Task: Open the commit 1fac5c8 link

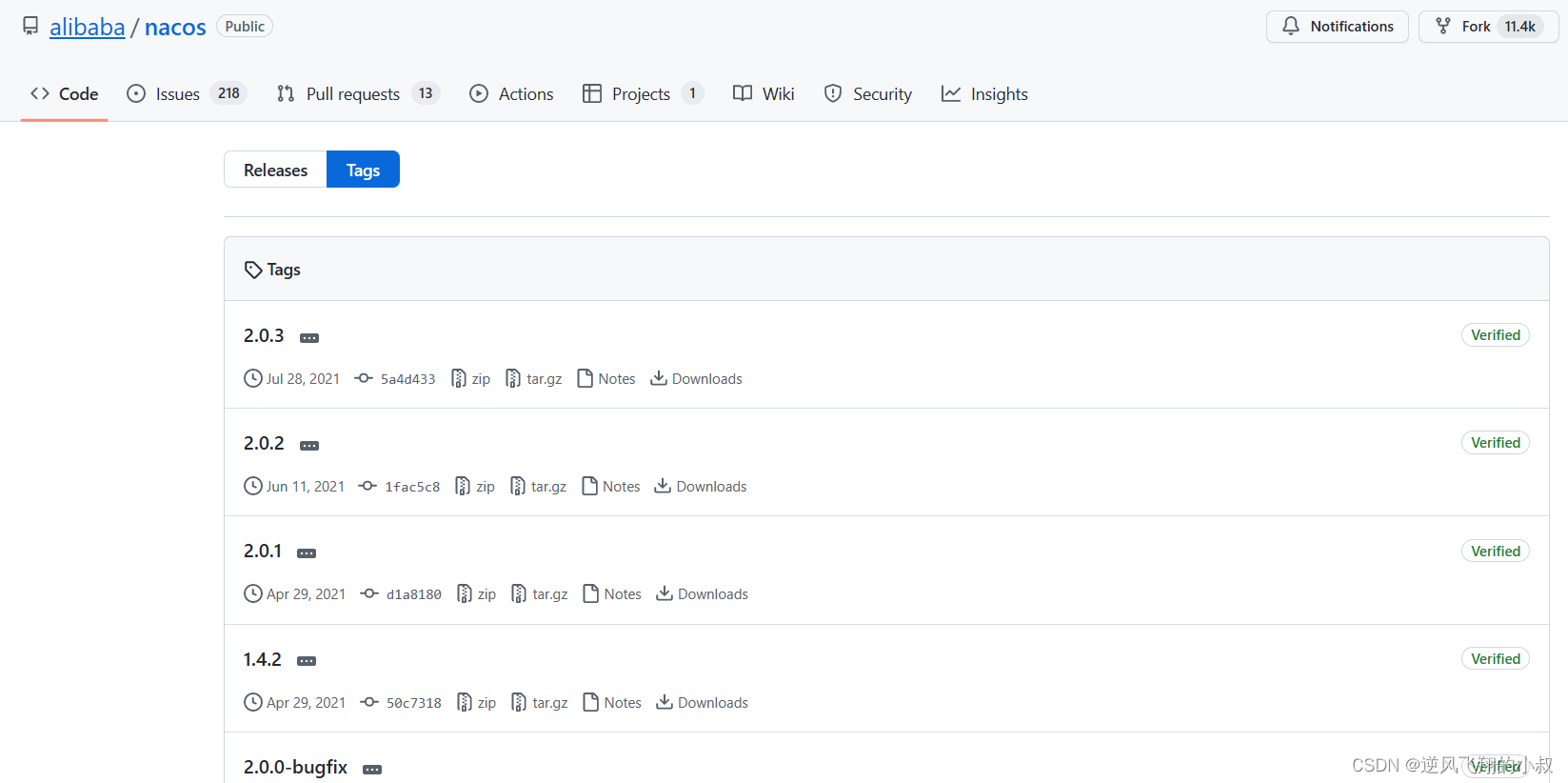Action: [412, 487]
